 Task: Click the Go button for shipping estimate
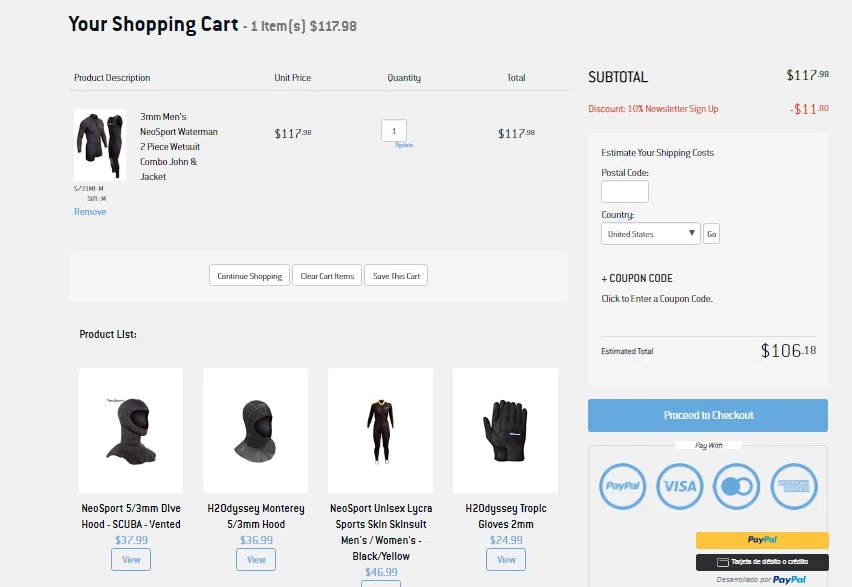[711, 234]
